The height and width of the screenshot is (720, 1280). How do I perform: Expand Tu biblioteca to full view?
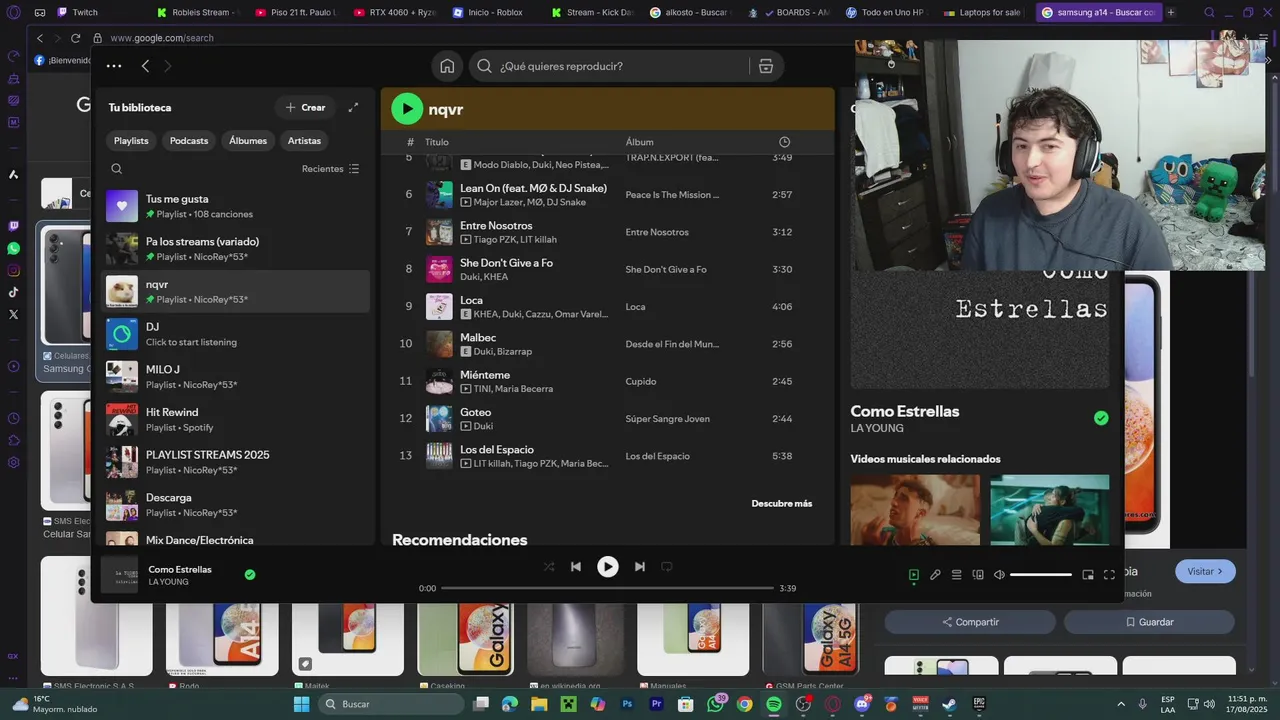click(x=353, y=107)
